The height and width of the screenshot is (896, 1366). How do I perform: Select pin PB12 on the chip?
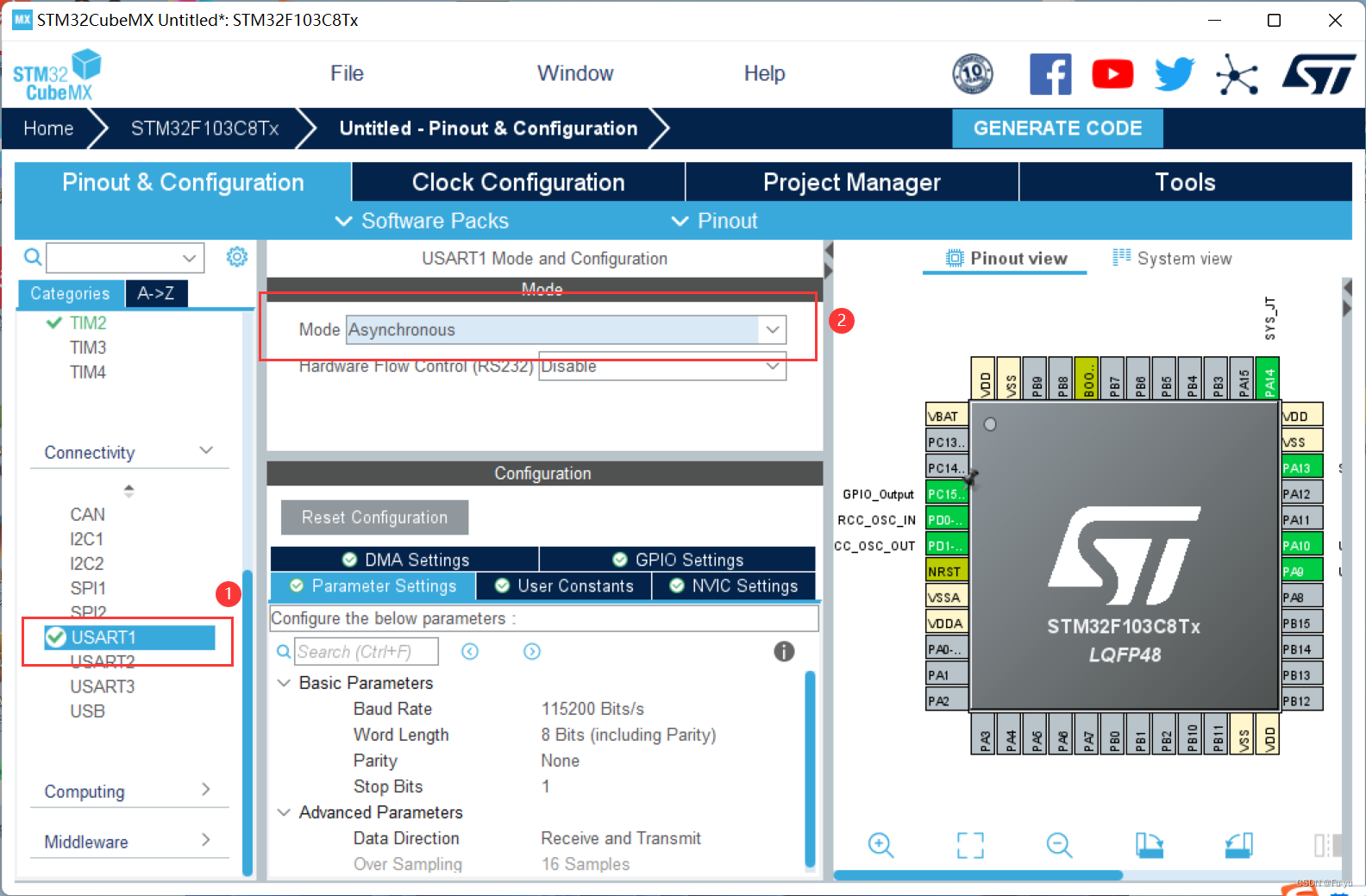(x=1301, y=701)
